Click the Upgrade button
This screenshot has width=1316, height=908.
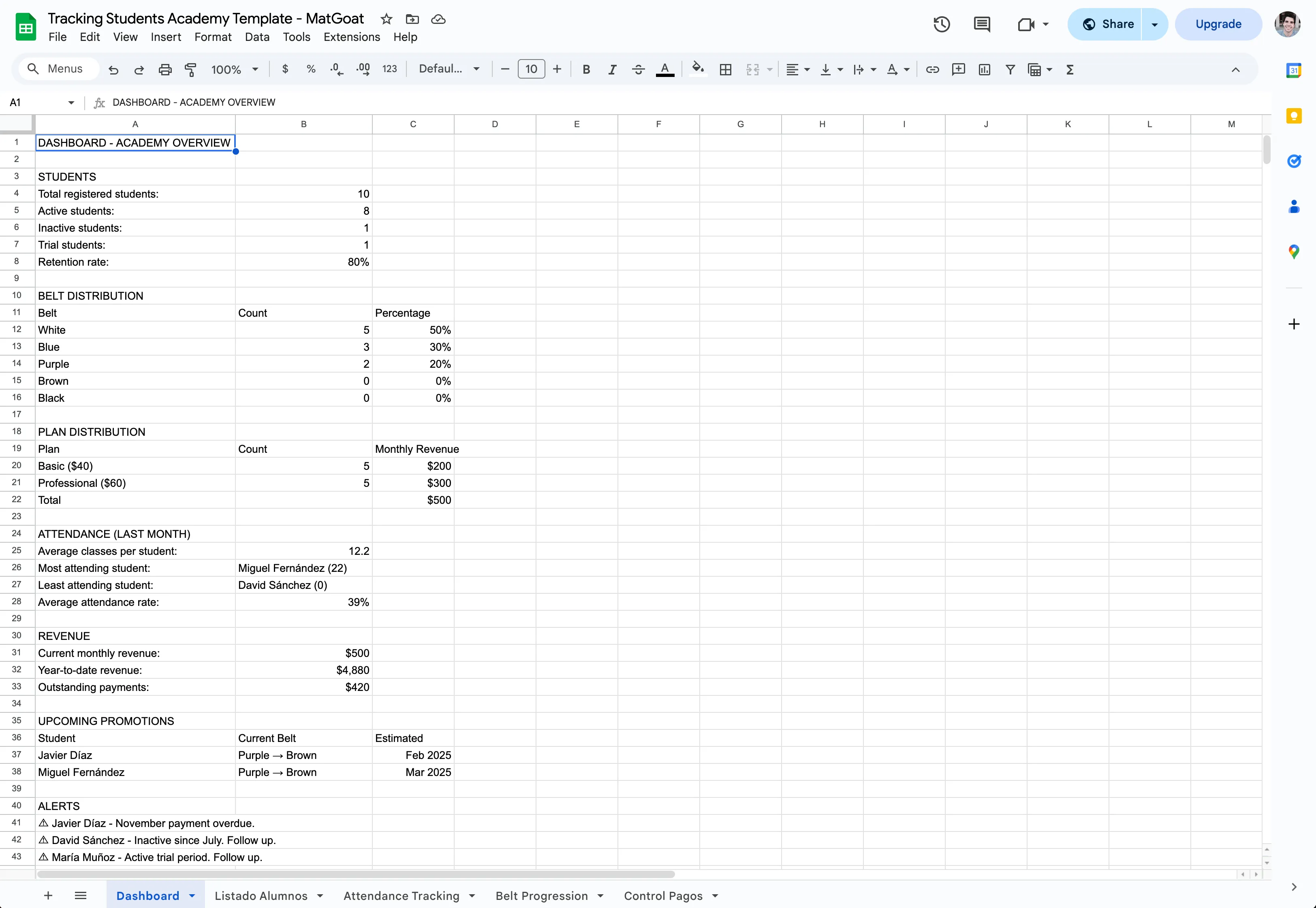click(x=1217, y=24)
